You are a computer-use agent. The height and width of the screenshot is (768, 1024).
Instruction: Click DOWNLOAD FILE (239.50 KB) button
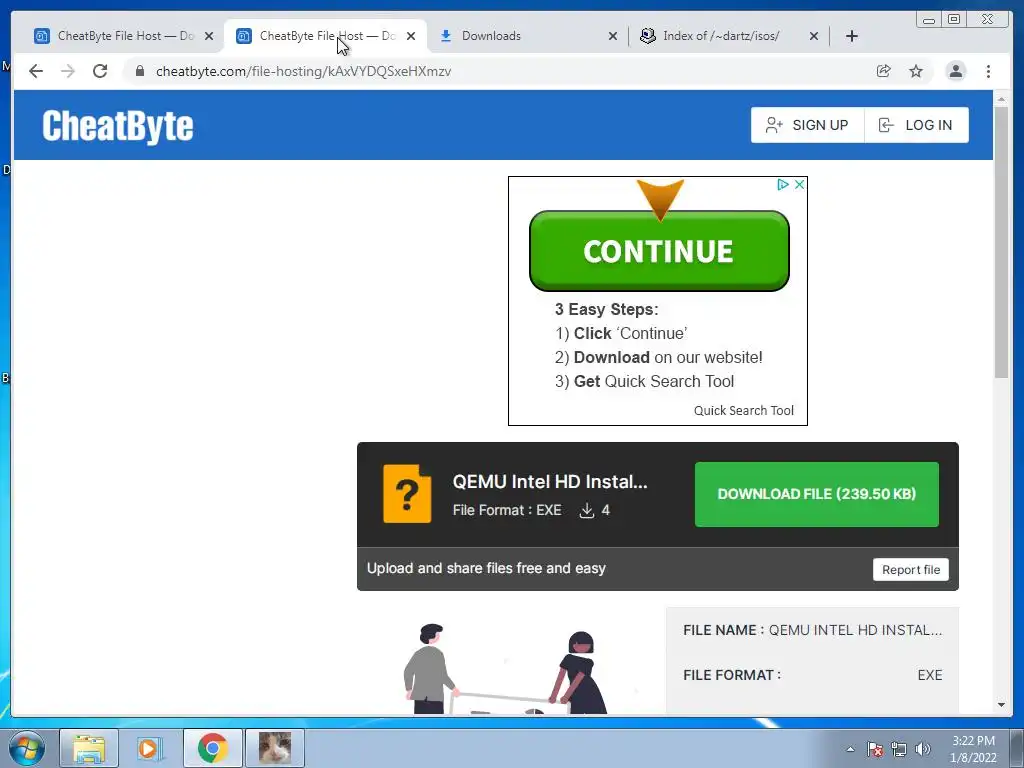pos(816,494)
